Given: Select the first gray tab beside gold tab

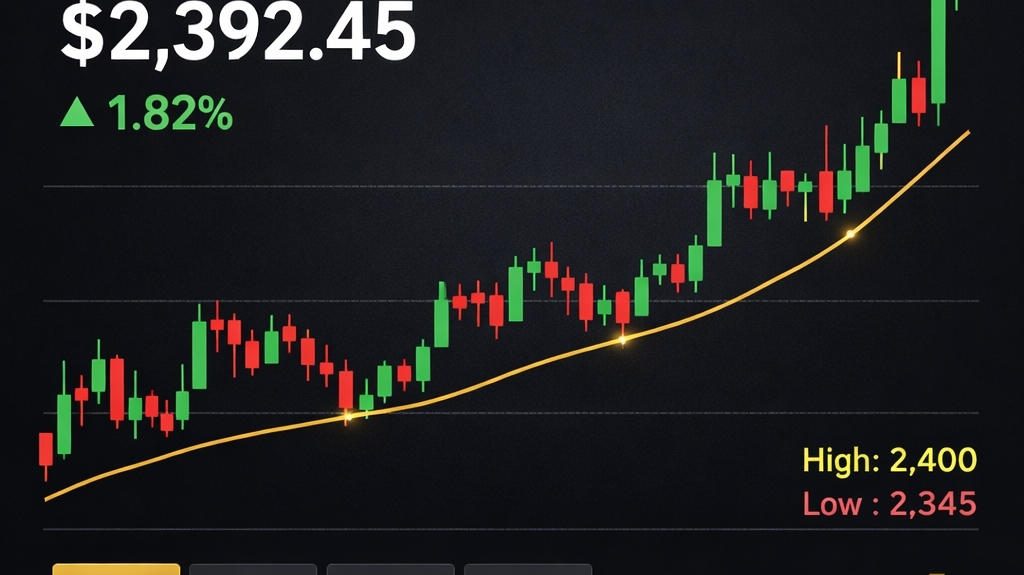Looking at the screenshot, I should pos(253,569).
